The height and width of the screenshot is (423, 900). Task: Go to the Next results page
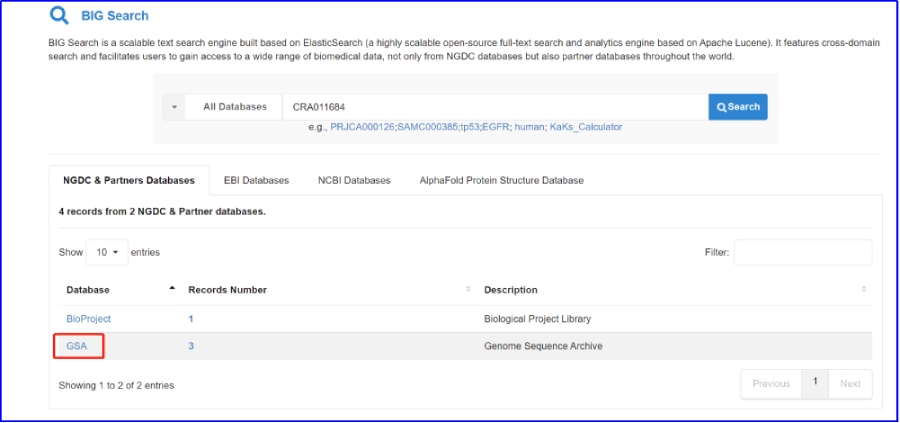click(x=850, y=384)
